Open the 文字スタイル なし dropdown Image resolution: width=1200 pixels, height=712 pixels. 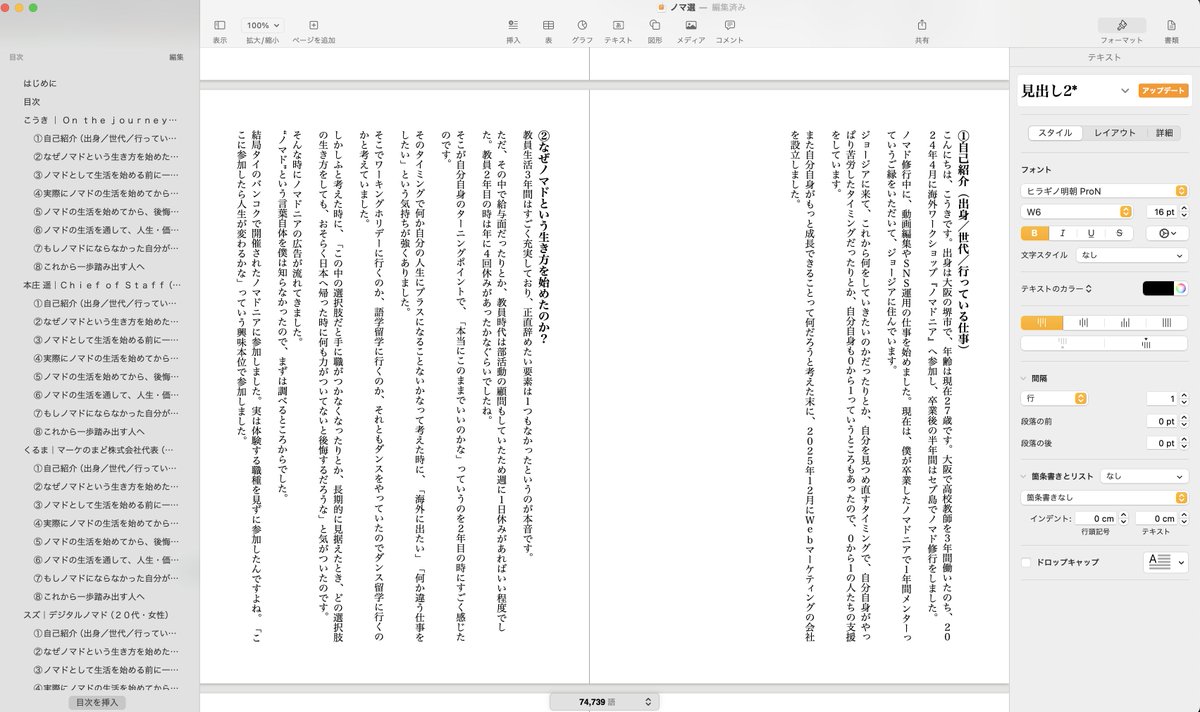(x=1132, y=256)
